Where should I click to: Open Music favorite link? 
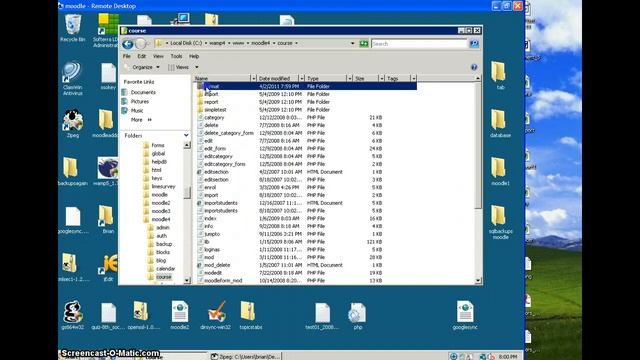[137, 111]
